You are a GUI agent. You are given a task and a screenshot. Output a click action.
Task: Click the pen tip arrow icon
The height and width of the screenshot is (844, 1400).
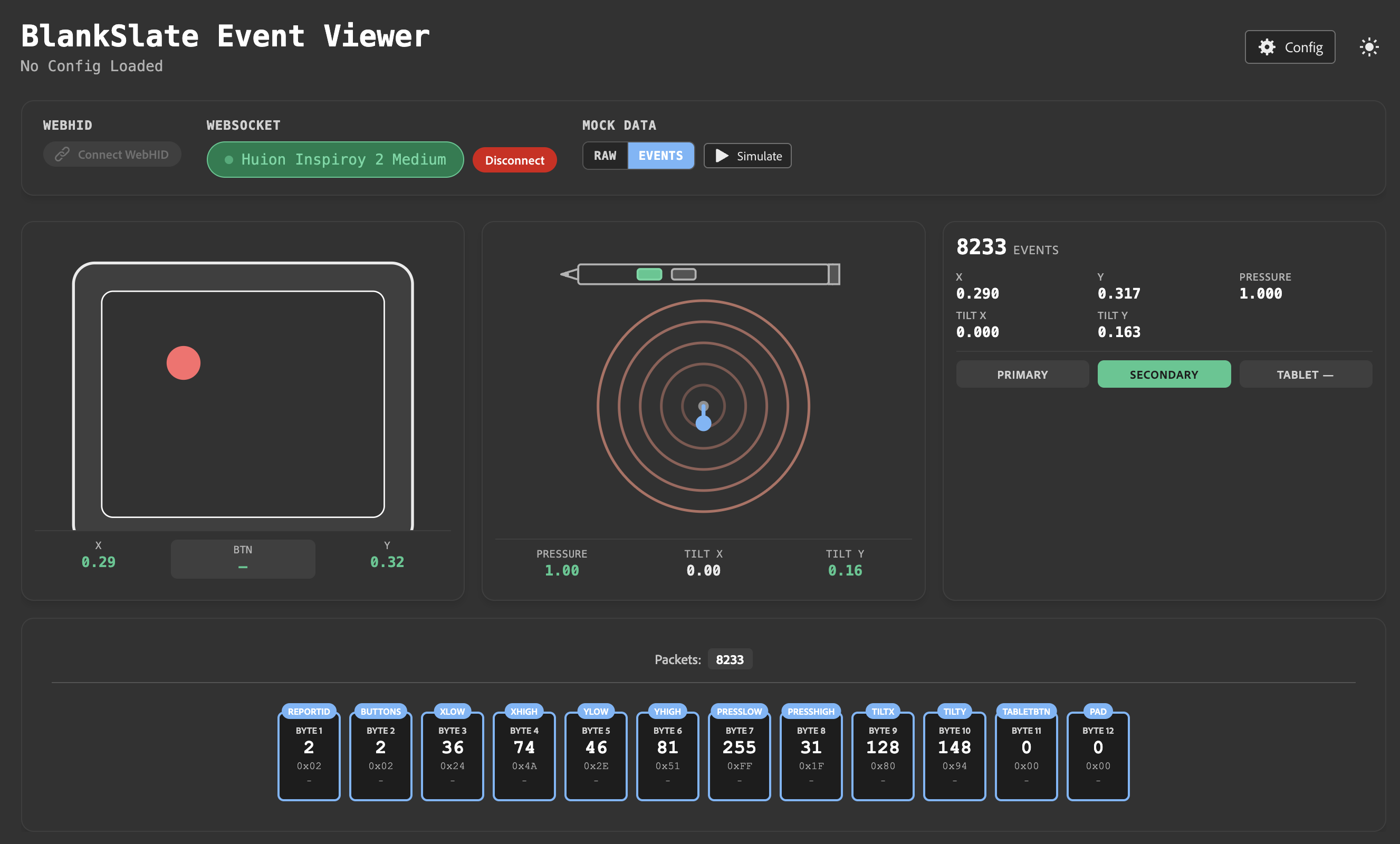(569, 274)
